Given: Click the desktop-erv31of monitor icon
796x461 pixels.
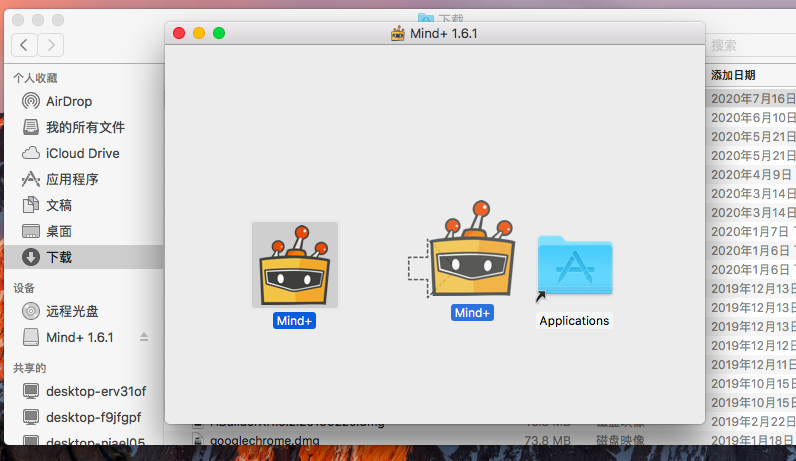Looking at the screenshot, I should coord(31,391).
